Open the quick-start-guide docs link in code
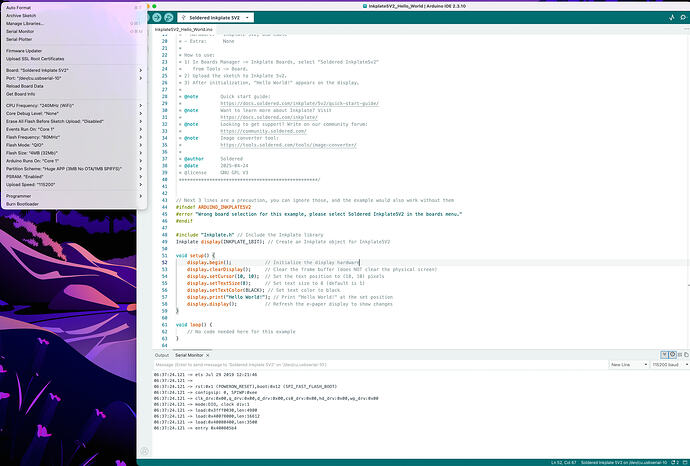The image size is (690, 466). coord(299,103)
